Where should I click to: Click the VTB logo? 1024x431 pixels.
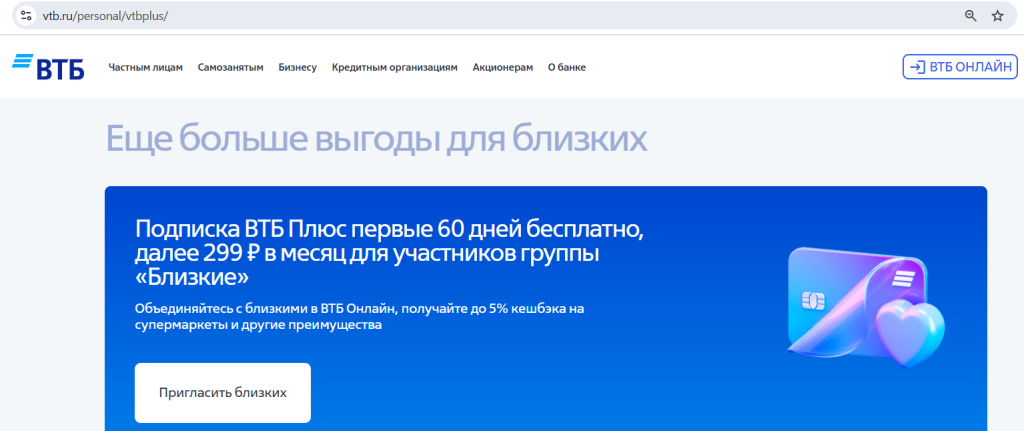48,67
